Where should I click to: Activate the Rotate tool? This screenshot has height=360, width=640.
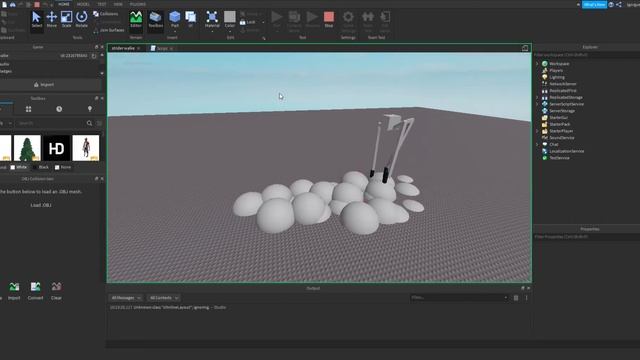(x=82, y=19)
